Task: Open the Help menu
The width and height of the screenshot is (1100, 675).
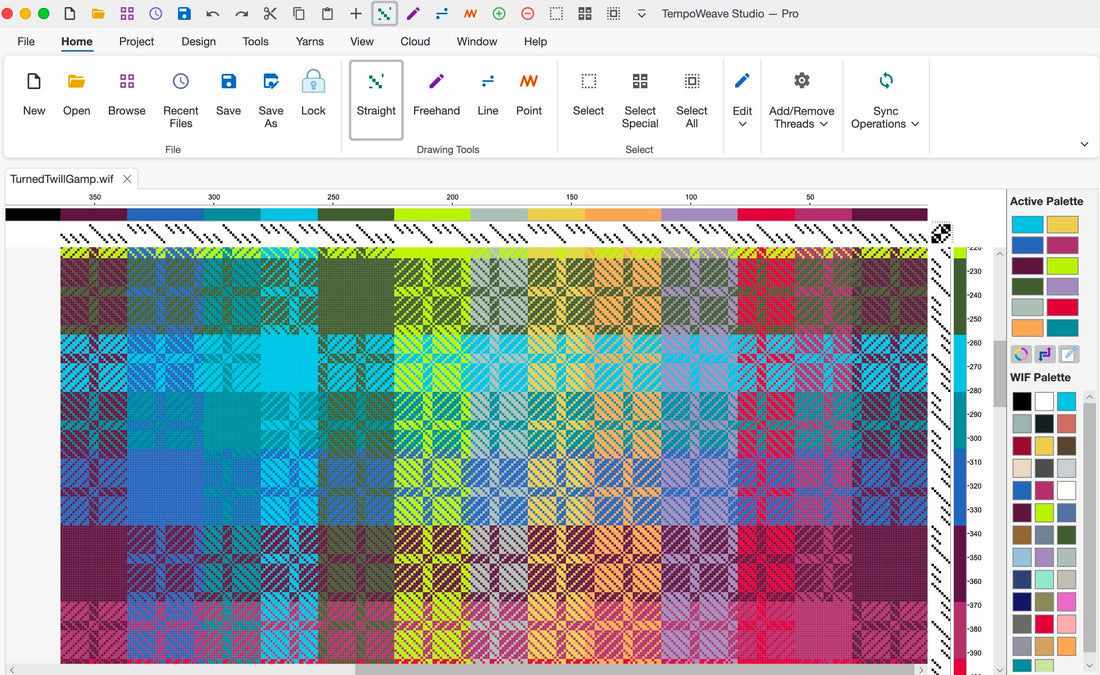Action: coord(535,41)
